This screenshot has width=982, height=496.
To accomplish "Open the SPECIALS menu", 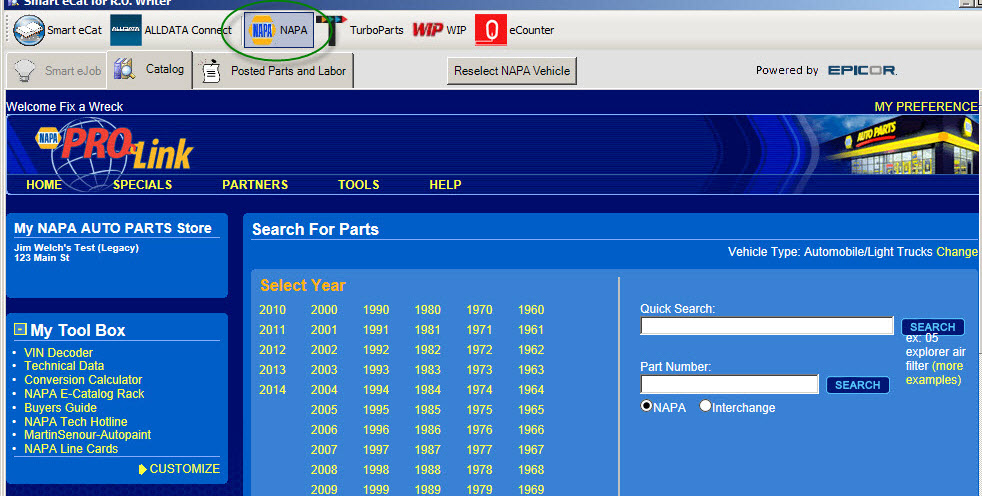I will (142, 185).
